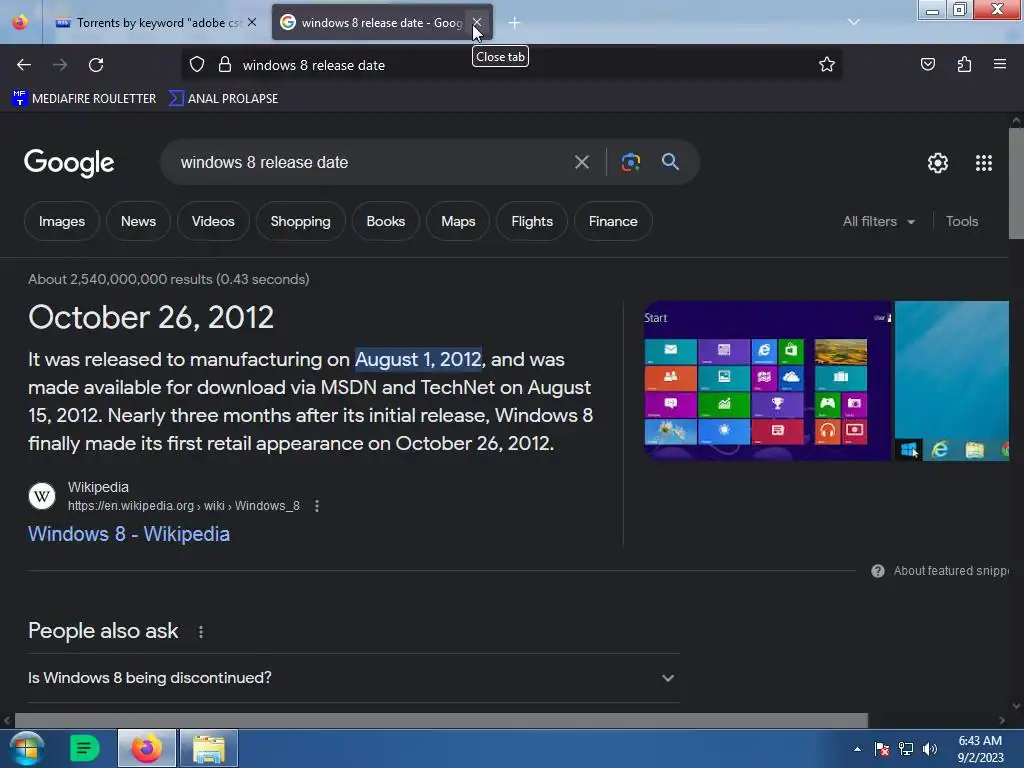
Task: Open the Extensions puzzle-piece icon
Action: click(964, 64)
